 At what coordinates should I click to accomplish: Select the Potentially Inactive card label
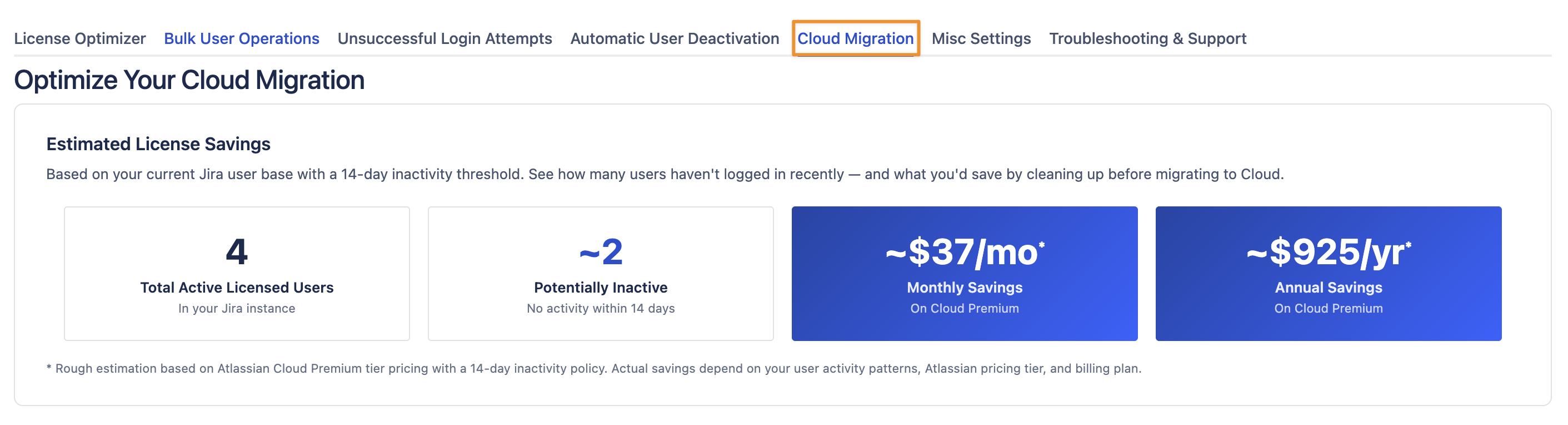click(x=600, y=287)
